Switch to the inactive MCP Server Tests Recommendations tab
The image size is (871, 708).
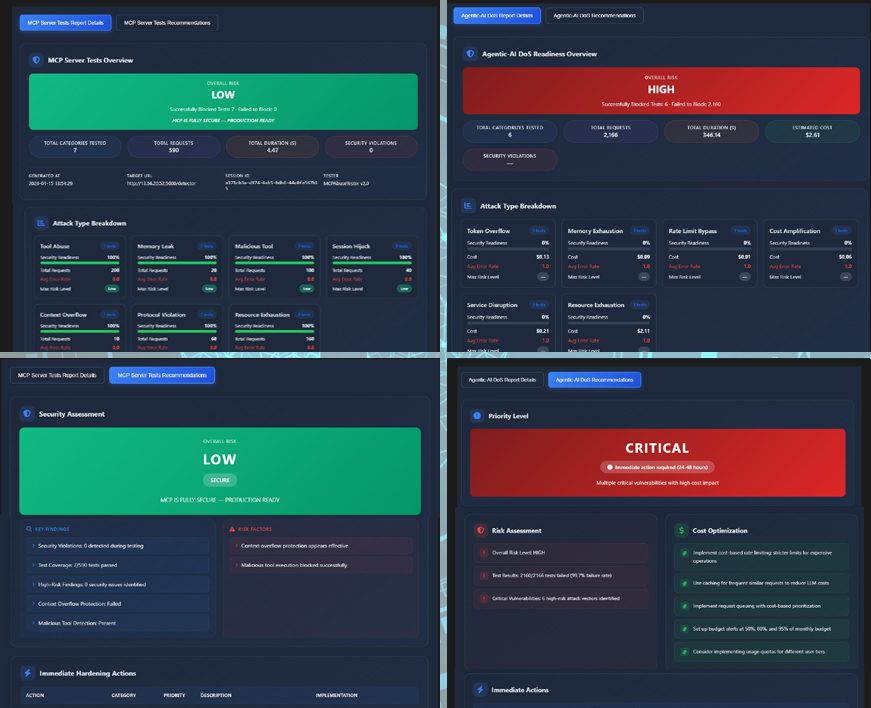162,376
